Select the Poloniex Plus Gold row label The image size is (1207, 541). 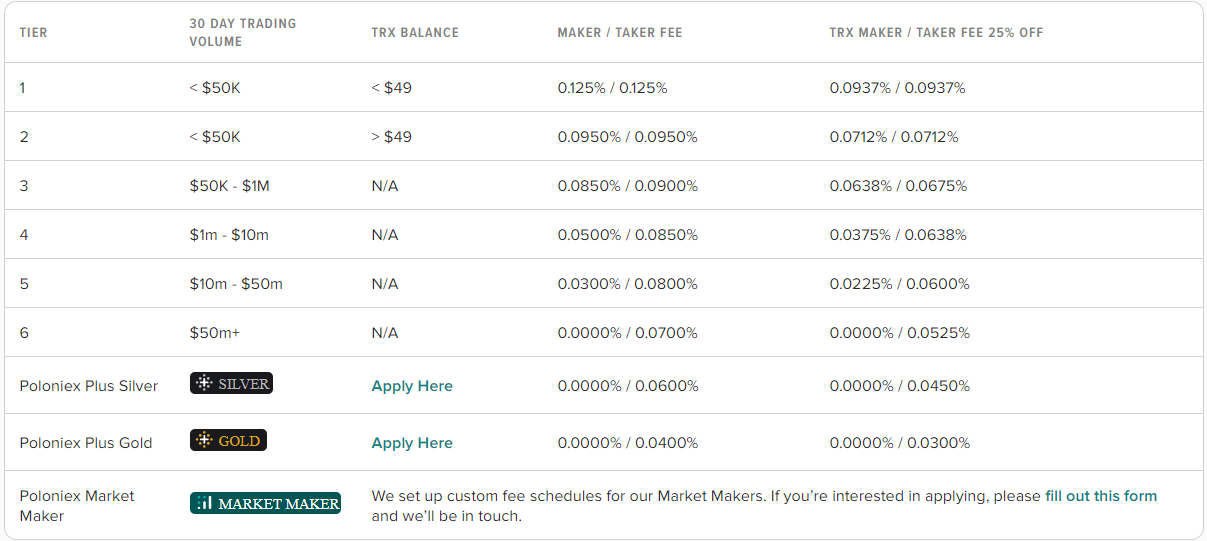click(86, 443)
